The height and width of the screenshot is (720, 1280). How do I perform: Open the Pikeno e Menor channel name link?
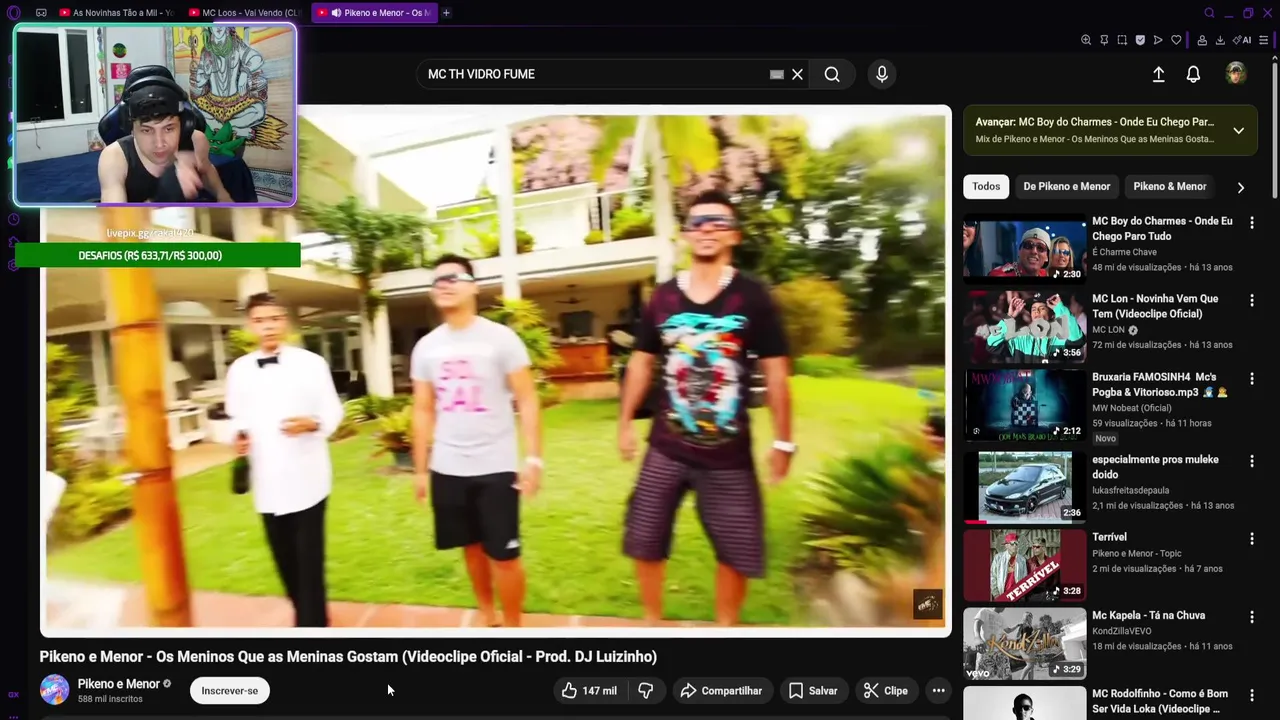tap(119, 684)
